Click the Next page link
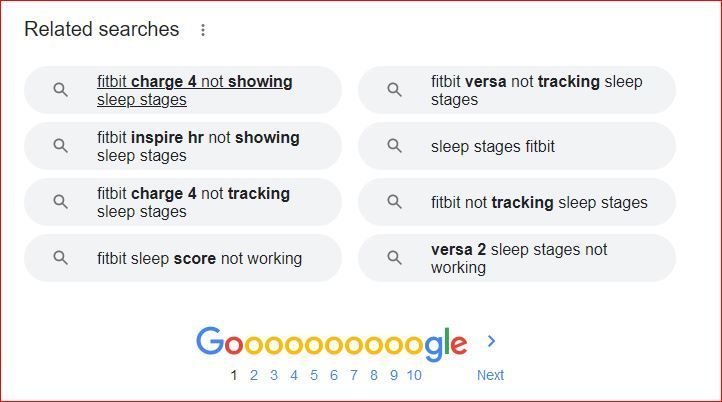722x402 pixels. [x=490, y=375]
